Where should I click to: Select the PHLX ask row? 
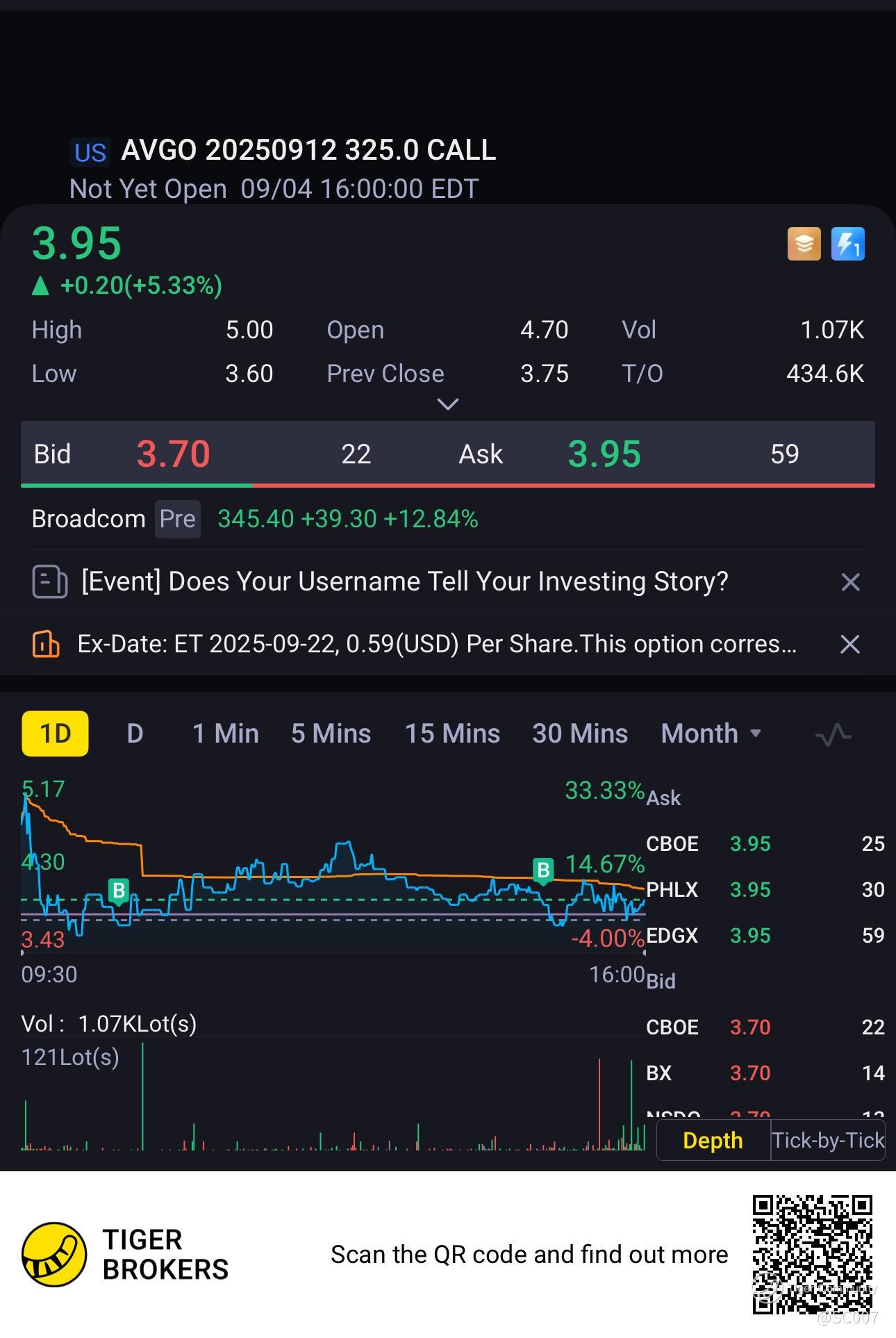pos(765,890)
